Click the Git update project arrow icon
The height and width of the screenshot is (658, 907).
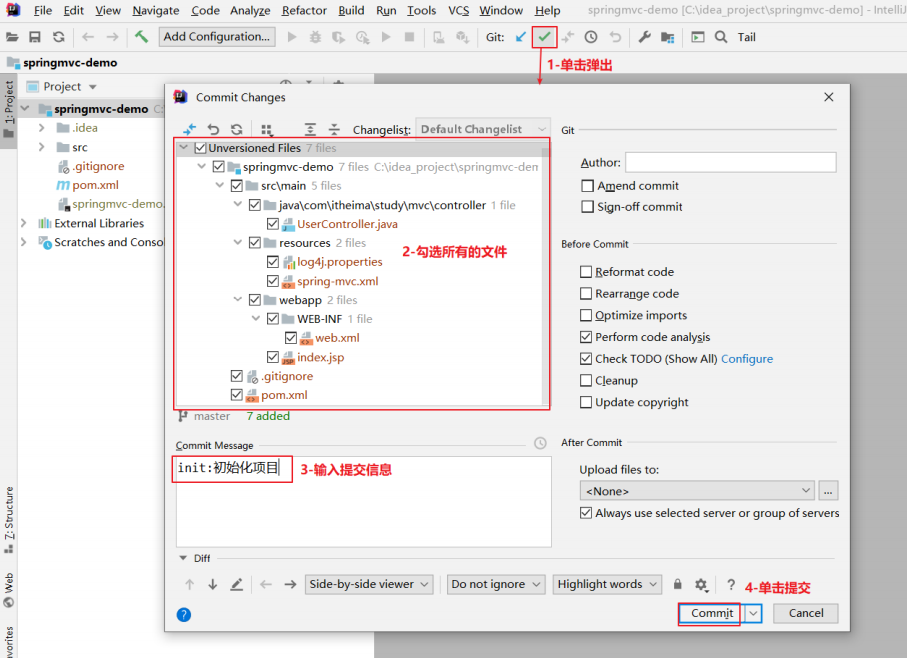(521, 37)
